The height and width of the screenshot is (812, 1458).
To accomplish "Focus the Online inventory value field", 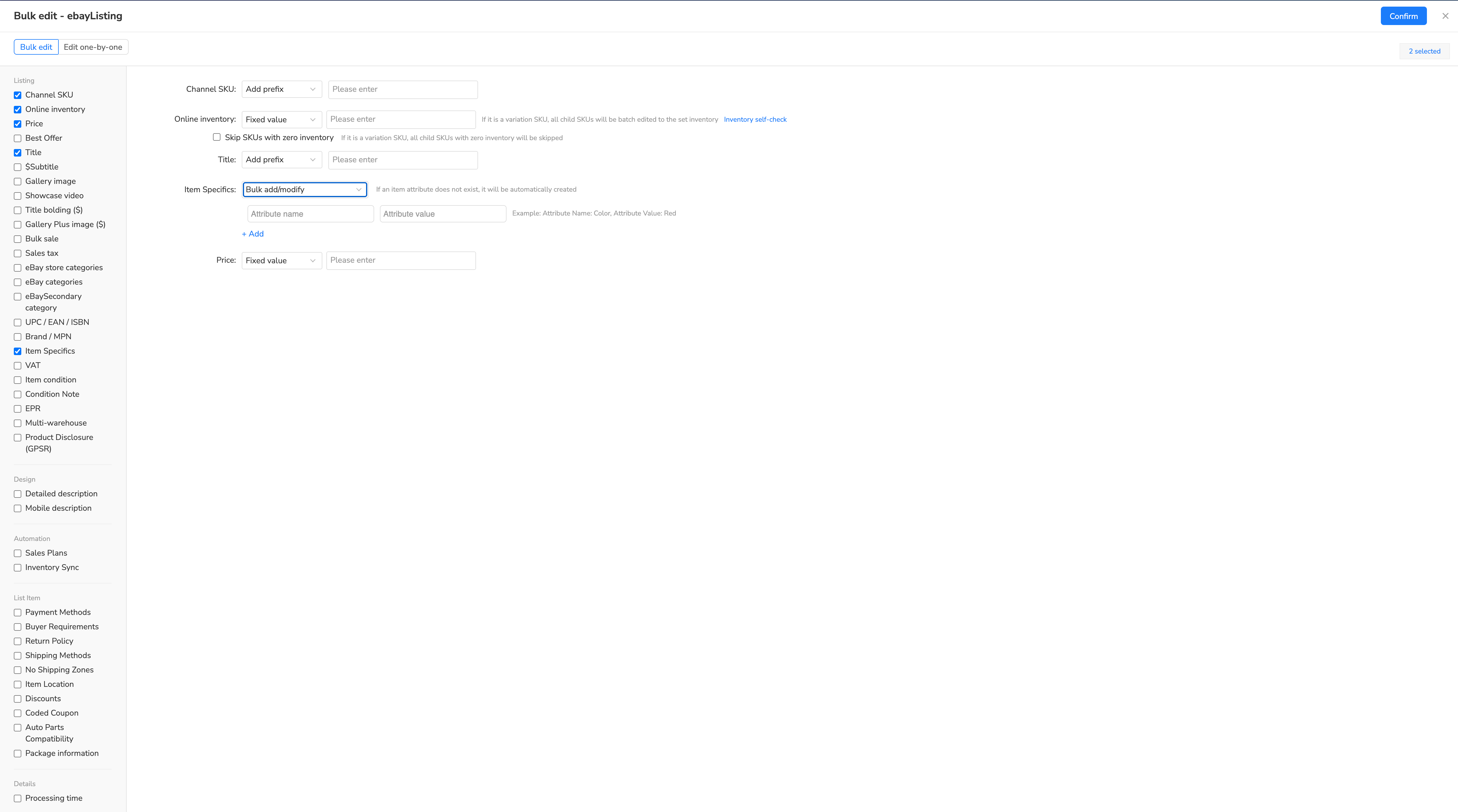I will click(401, 119).
